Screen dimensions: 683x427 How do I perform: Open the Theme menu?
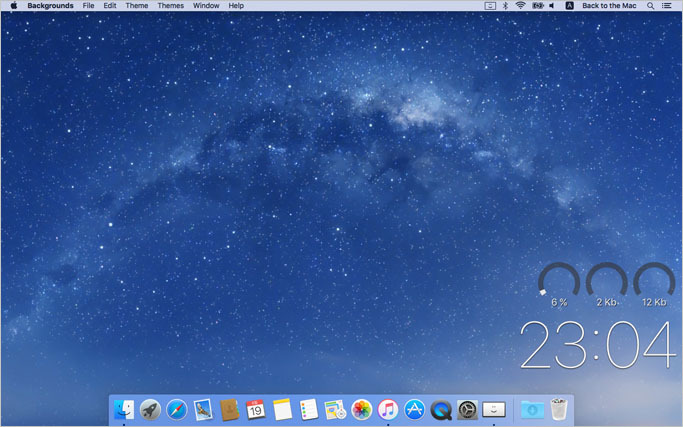tap(137, 6)
